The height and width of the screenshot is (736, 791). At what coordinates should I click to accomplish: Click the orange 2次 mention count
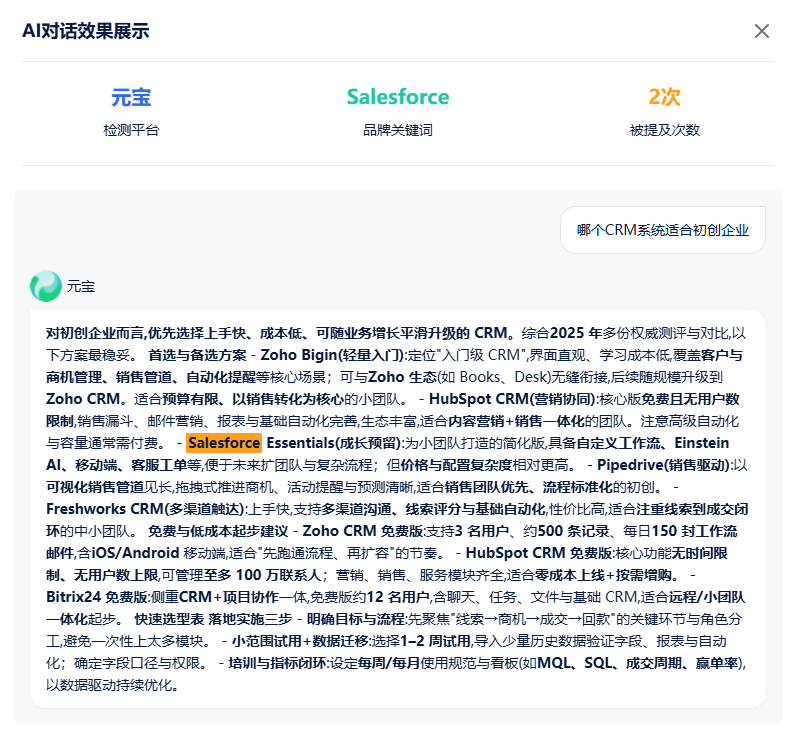point(664,97)
